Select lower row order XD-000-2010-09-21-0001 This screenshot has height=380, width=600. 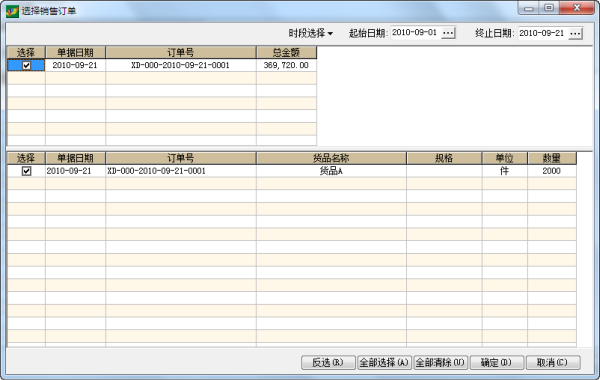click(181, 171)
